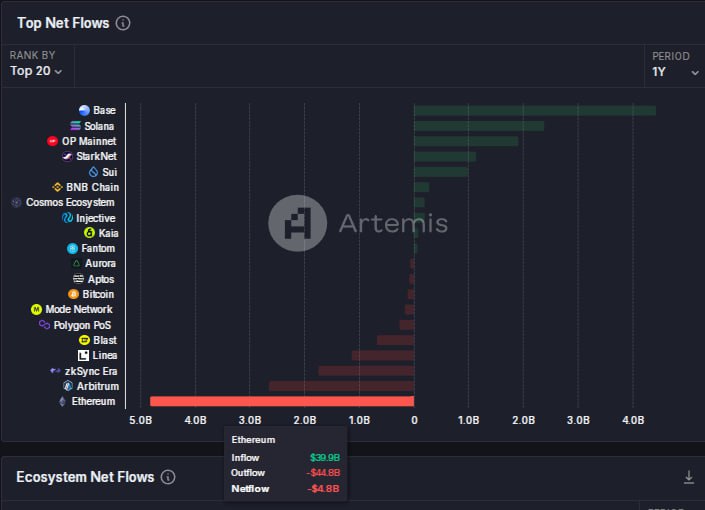
Task: Select the Solana green net flow bar
Action: [x=479, y=126]
